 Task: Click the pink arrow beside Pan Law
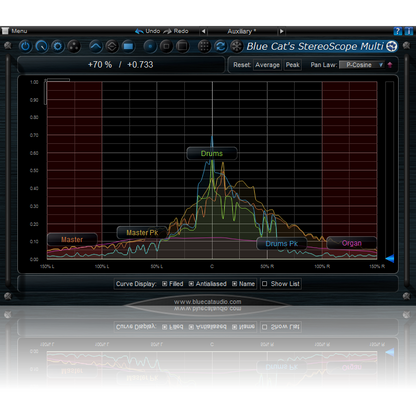(390, 65)
